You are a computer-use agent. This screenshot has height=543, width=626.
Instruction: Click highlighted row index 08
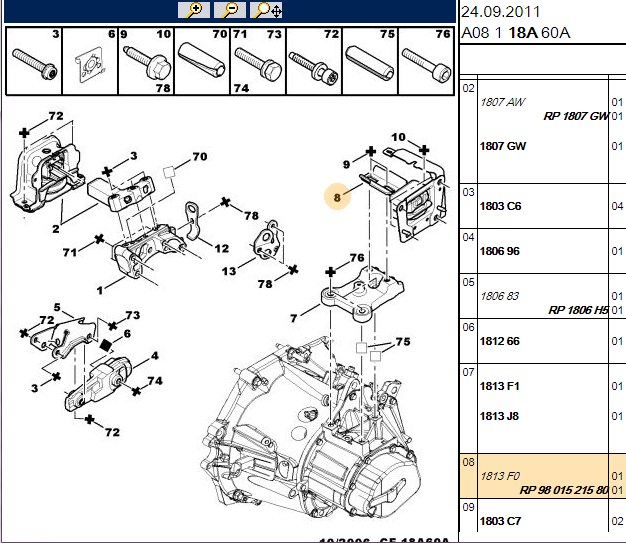tap(468, 462)
